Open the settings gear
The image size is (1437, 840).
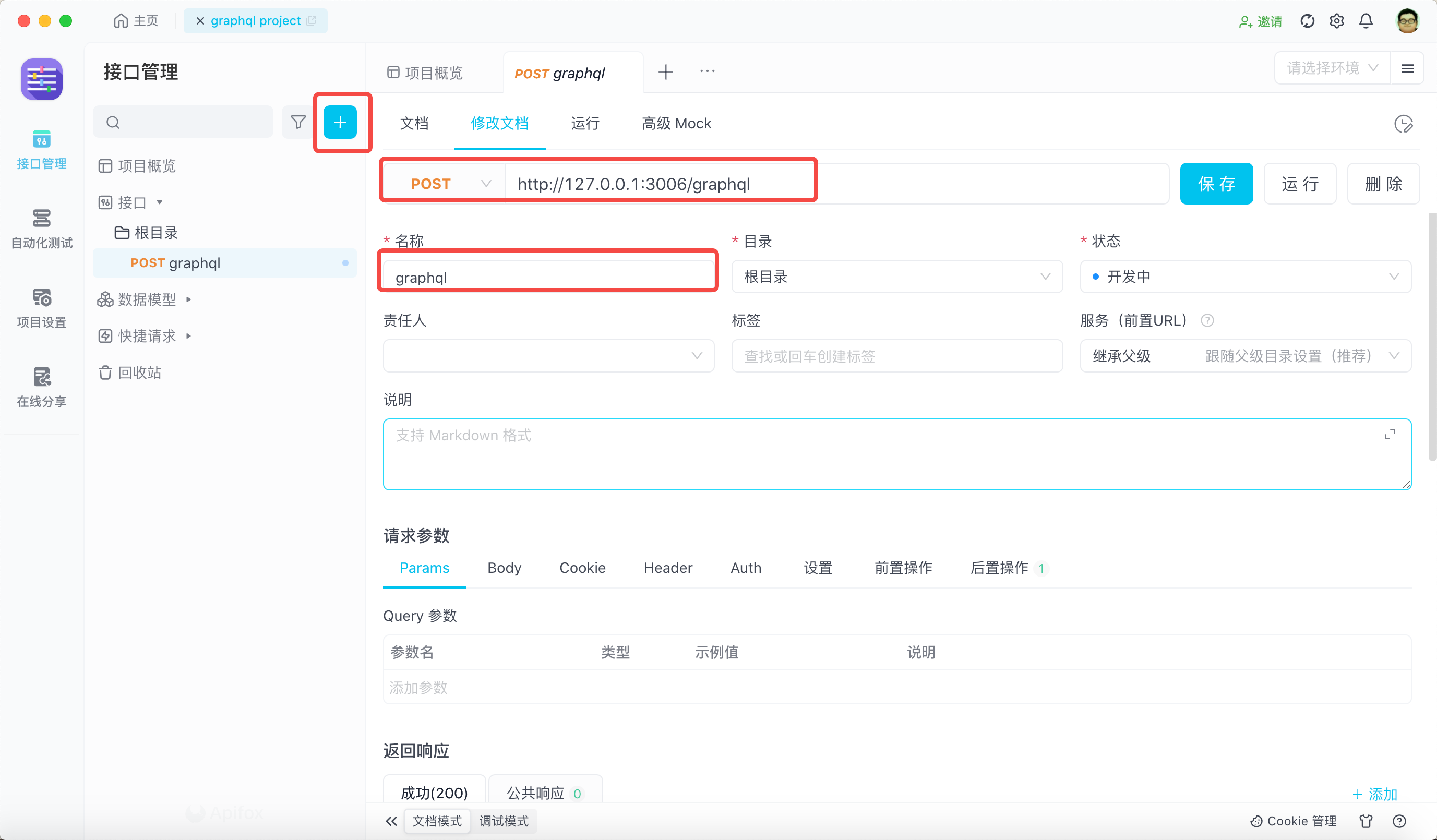point(1336,20)
